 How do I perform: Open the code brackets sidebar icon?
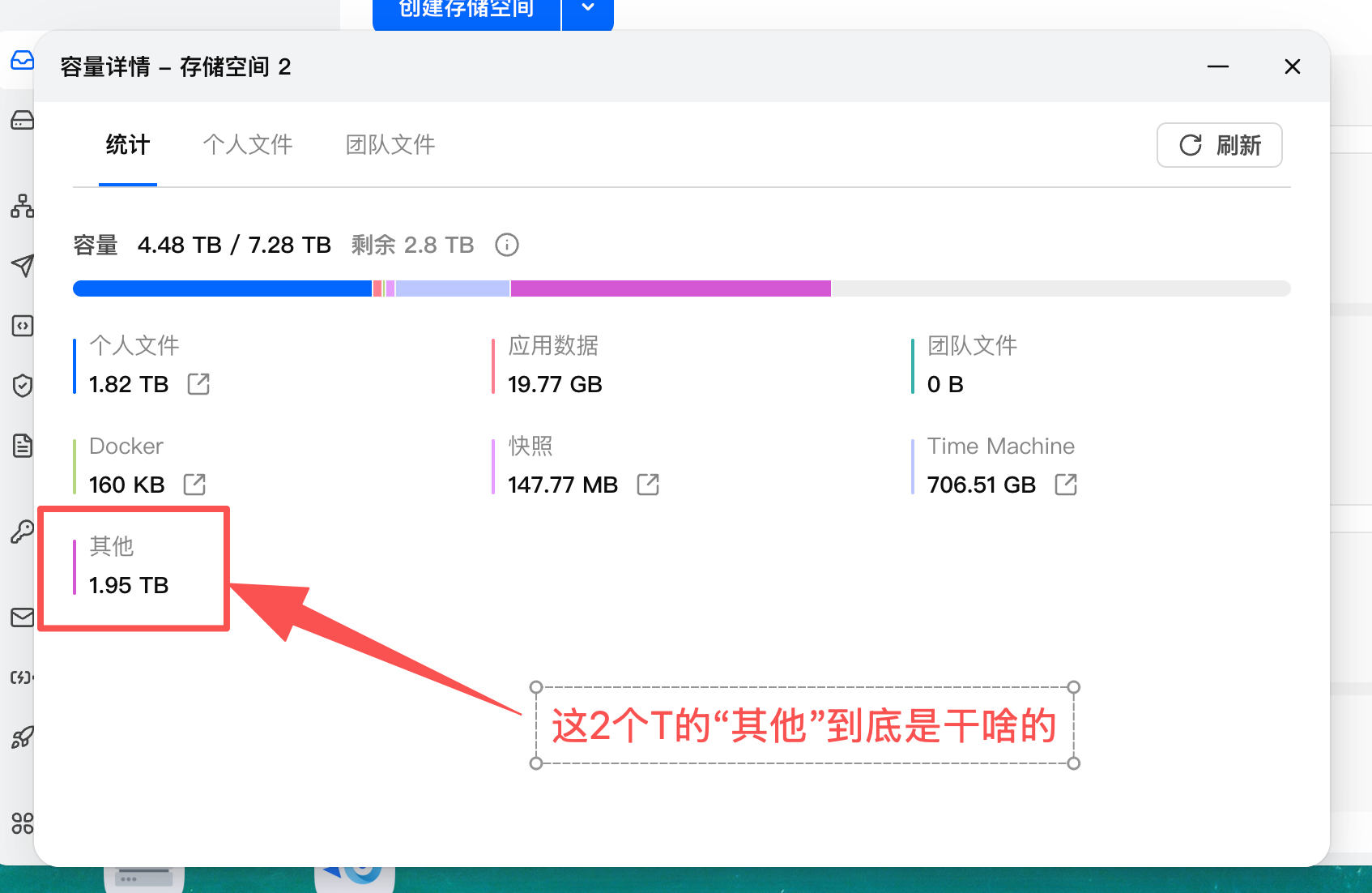[x=22, y=326]
